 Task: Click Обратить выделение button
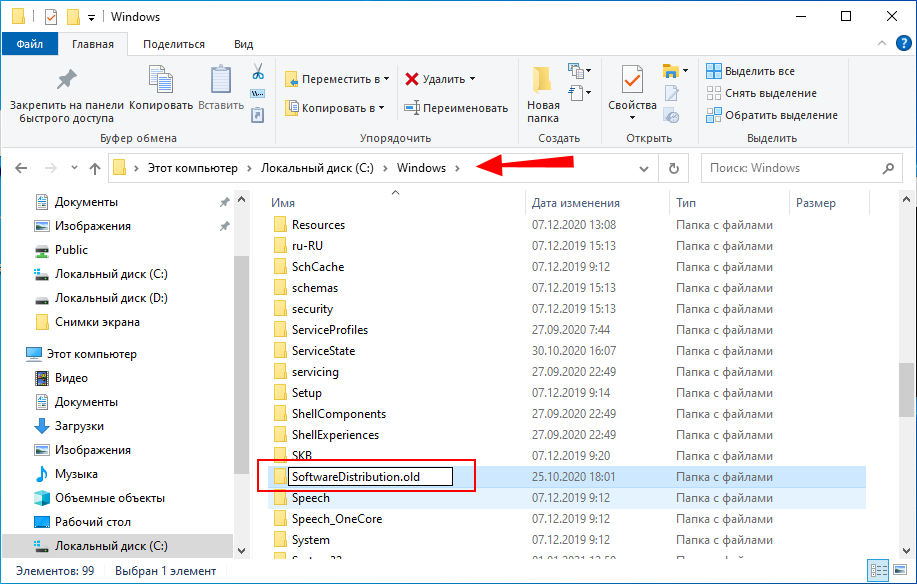[772, 115]
